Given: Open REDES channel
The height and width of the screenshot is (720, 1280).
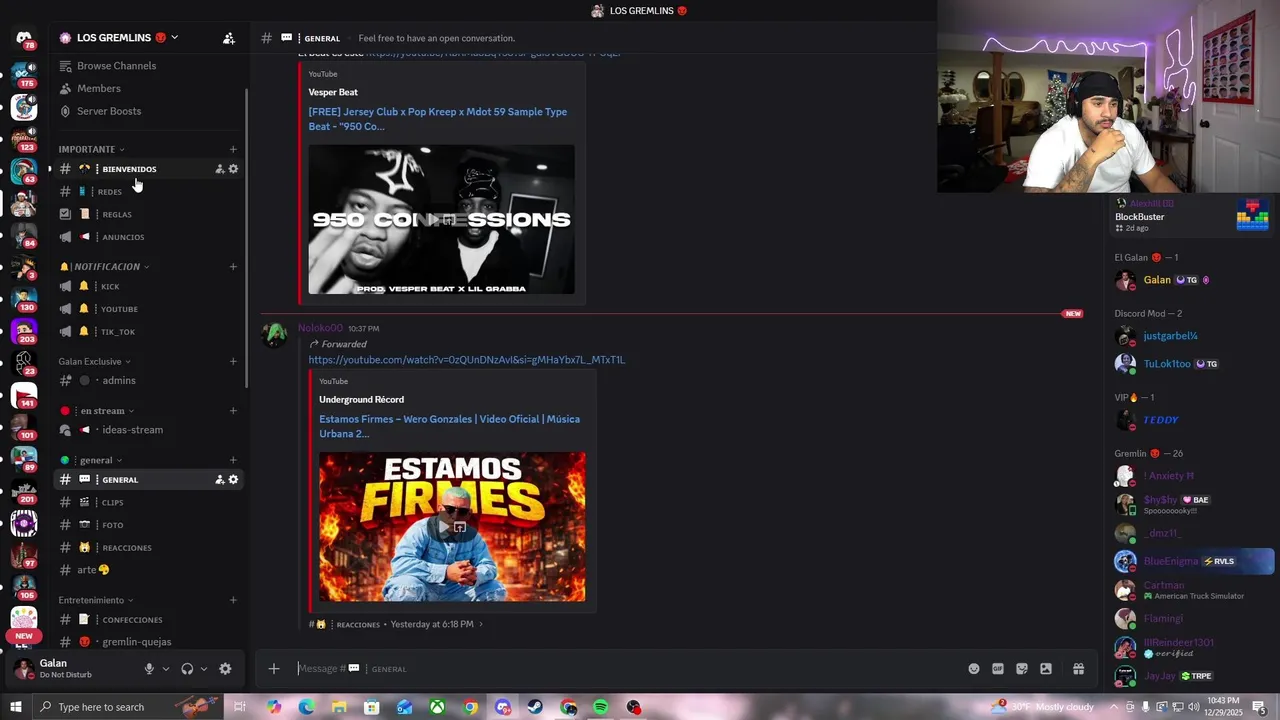Looking at the screenshot, I should click(x=148, y=192).
